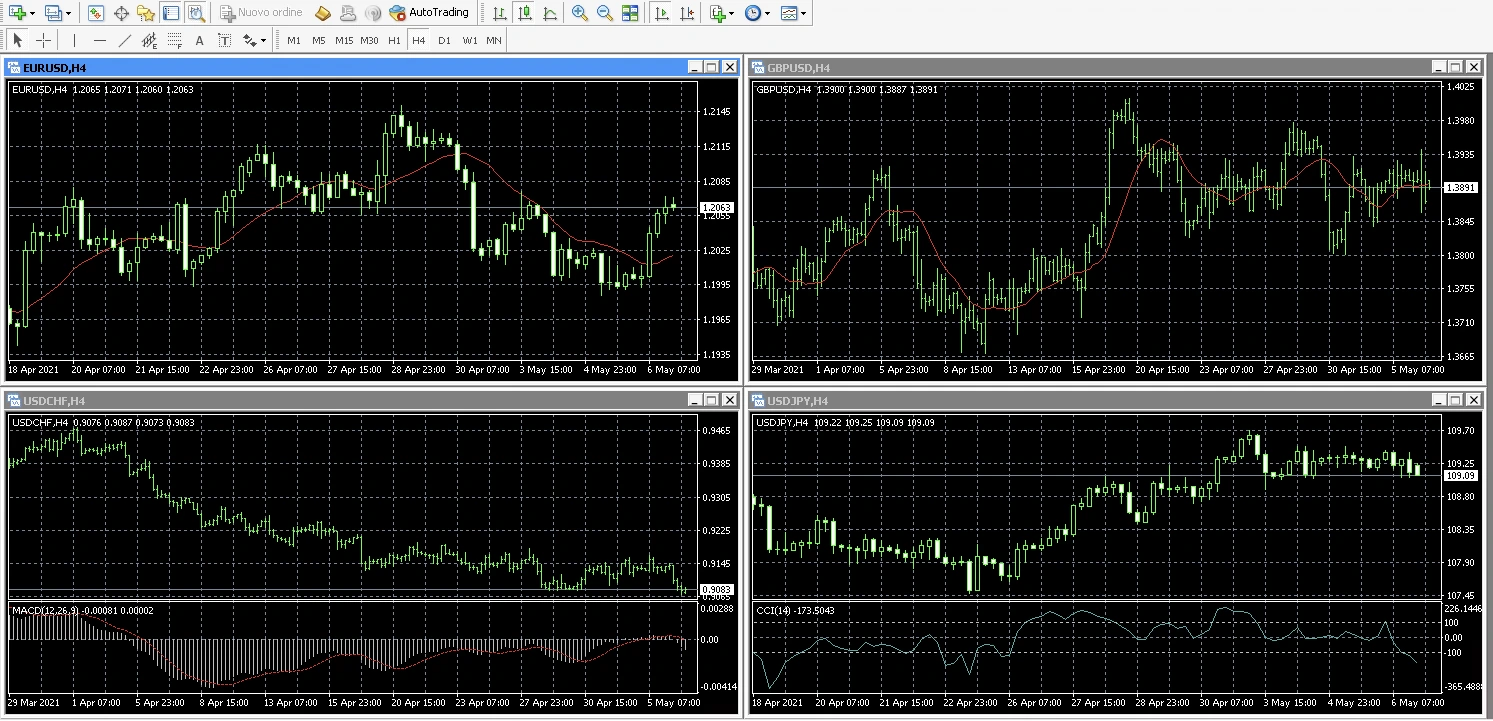The width and height of the screenshot is (1493, 721).
Task: Select the M15 timeframe
Action: tap(344, 40)
